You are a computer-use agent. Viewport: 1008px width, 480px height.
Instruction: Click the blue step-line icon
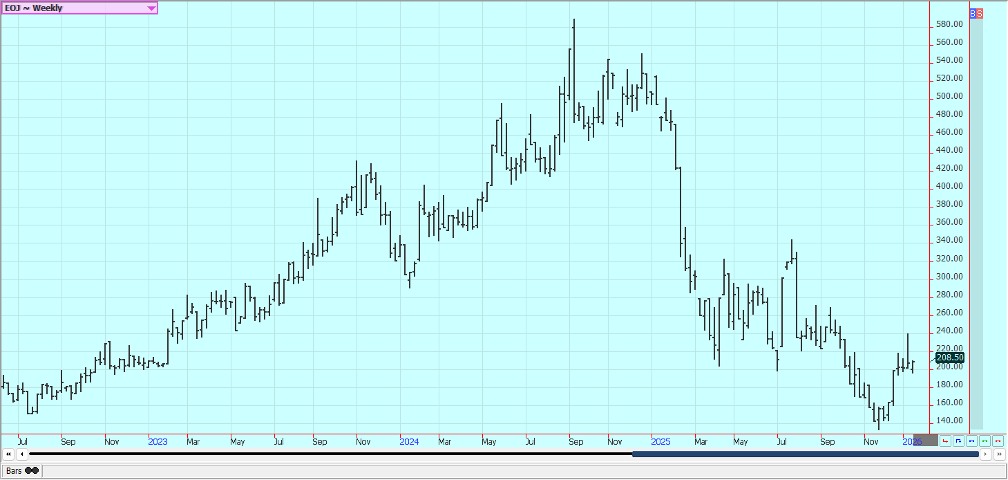pos(959,440)
